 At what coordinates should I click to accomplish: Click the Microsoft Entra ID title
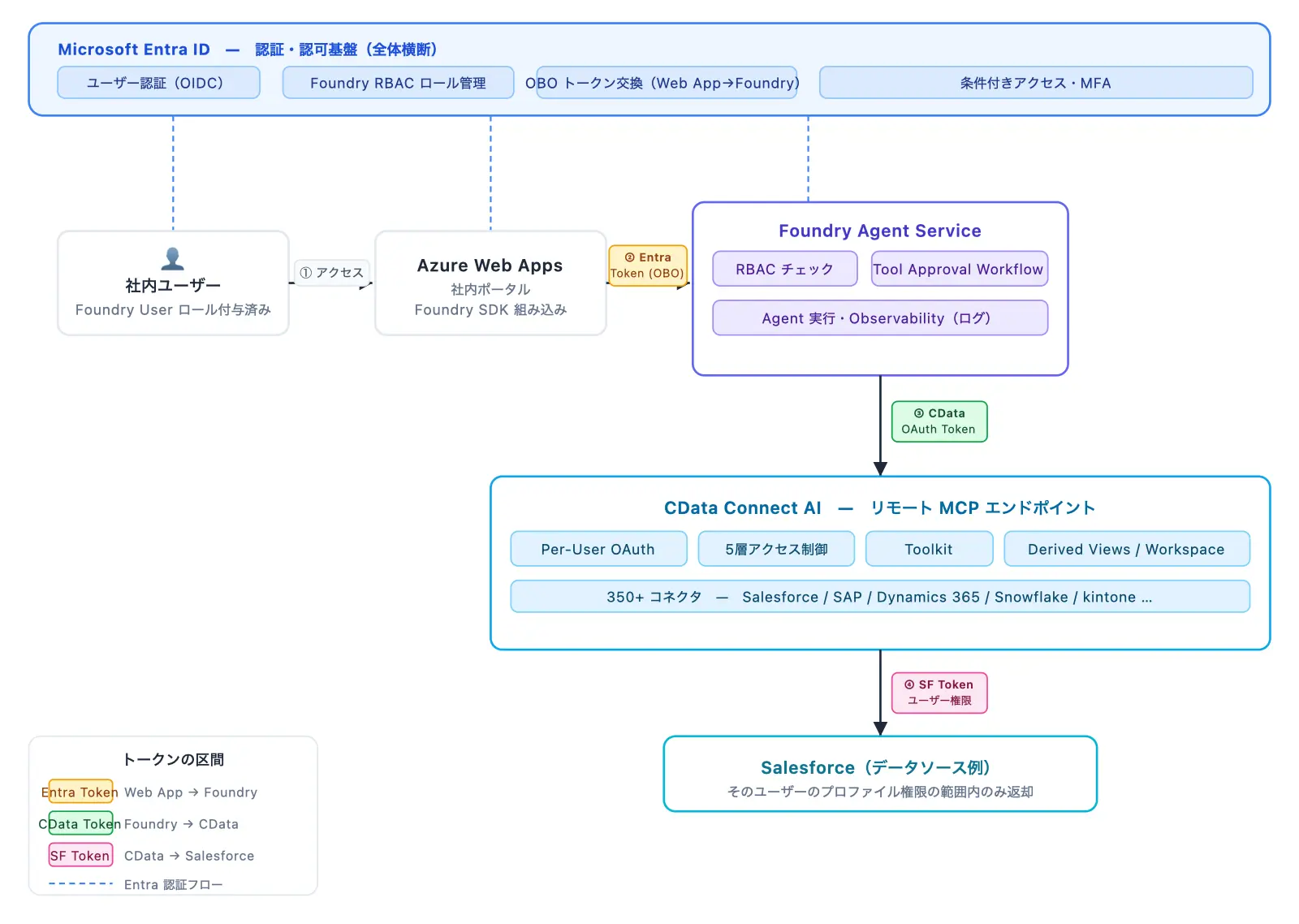coord(134,50)
